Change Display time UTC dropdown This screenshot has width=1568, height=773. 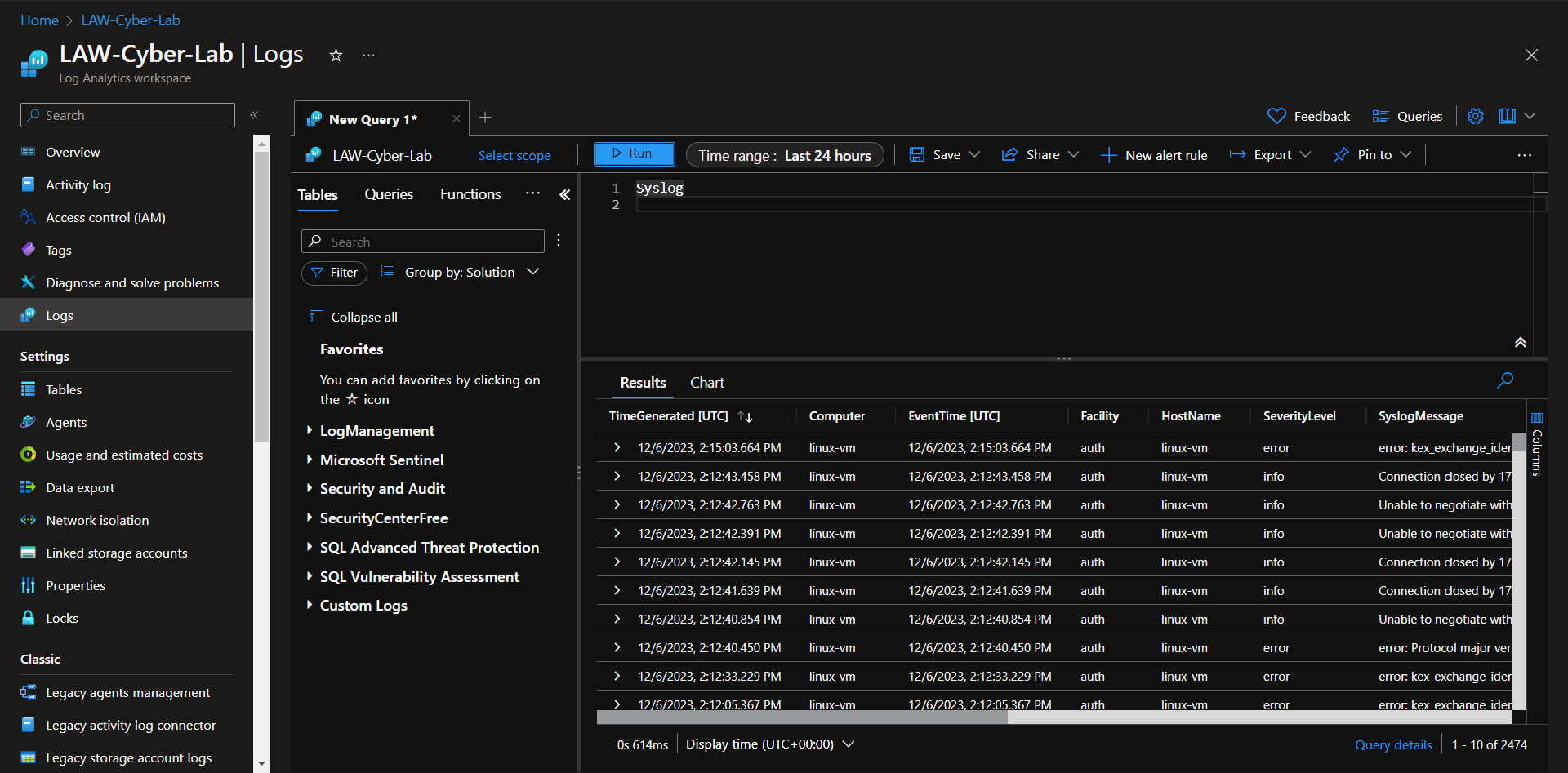(x=770, y=744)
